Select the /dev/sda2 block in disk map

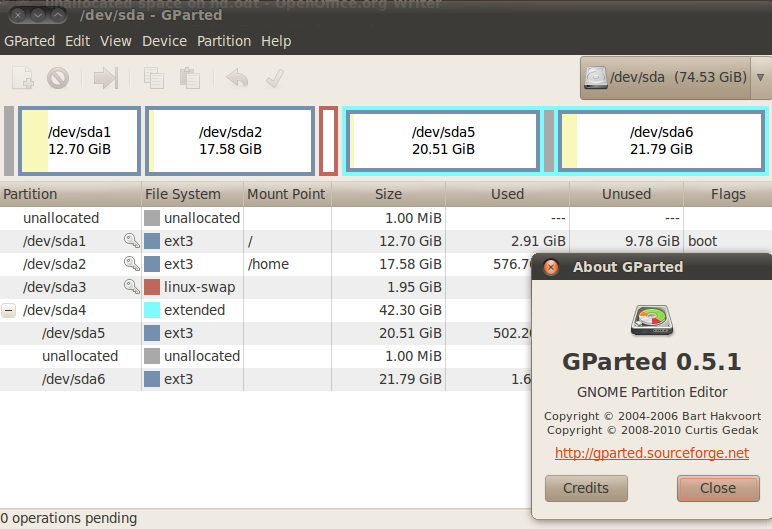pyautogui.click(x=230, y=141)
